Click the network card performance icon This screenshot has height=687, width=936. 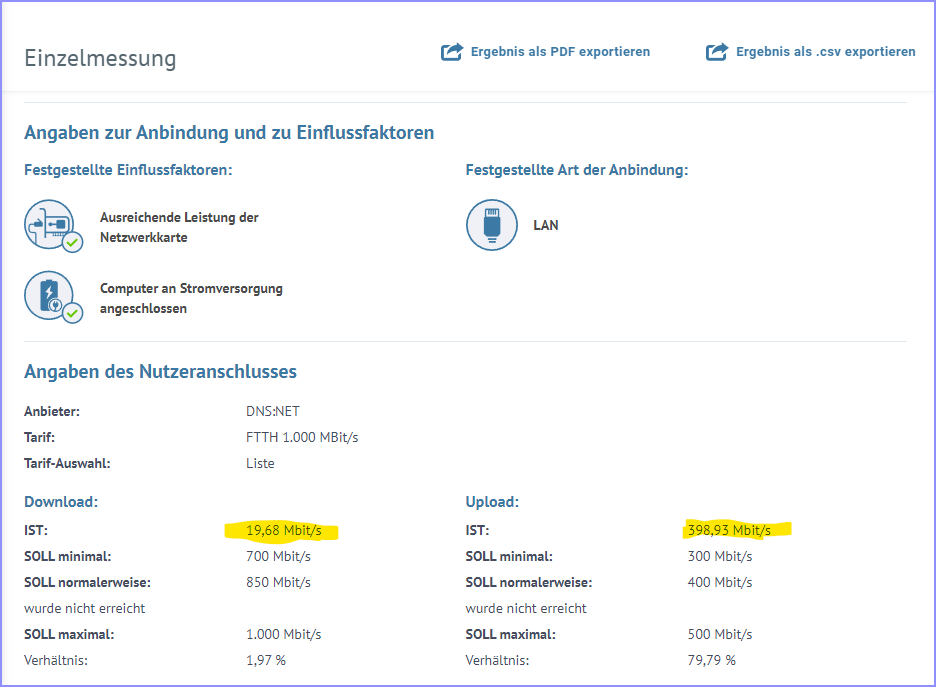point(53,226)
